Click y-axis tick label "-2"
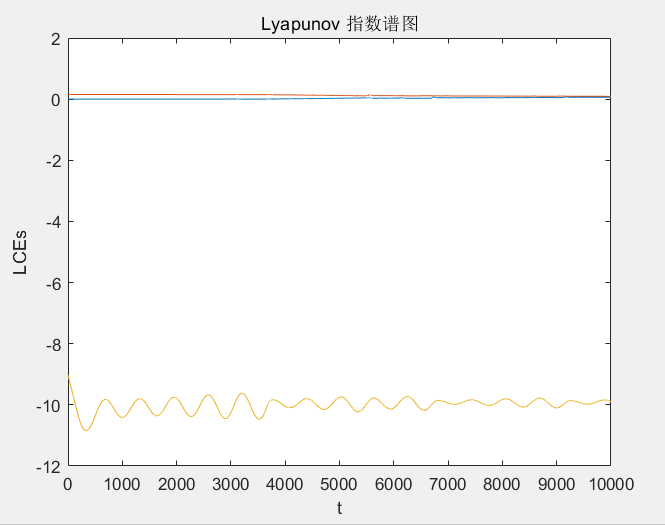 [x=53, y=161]
